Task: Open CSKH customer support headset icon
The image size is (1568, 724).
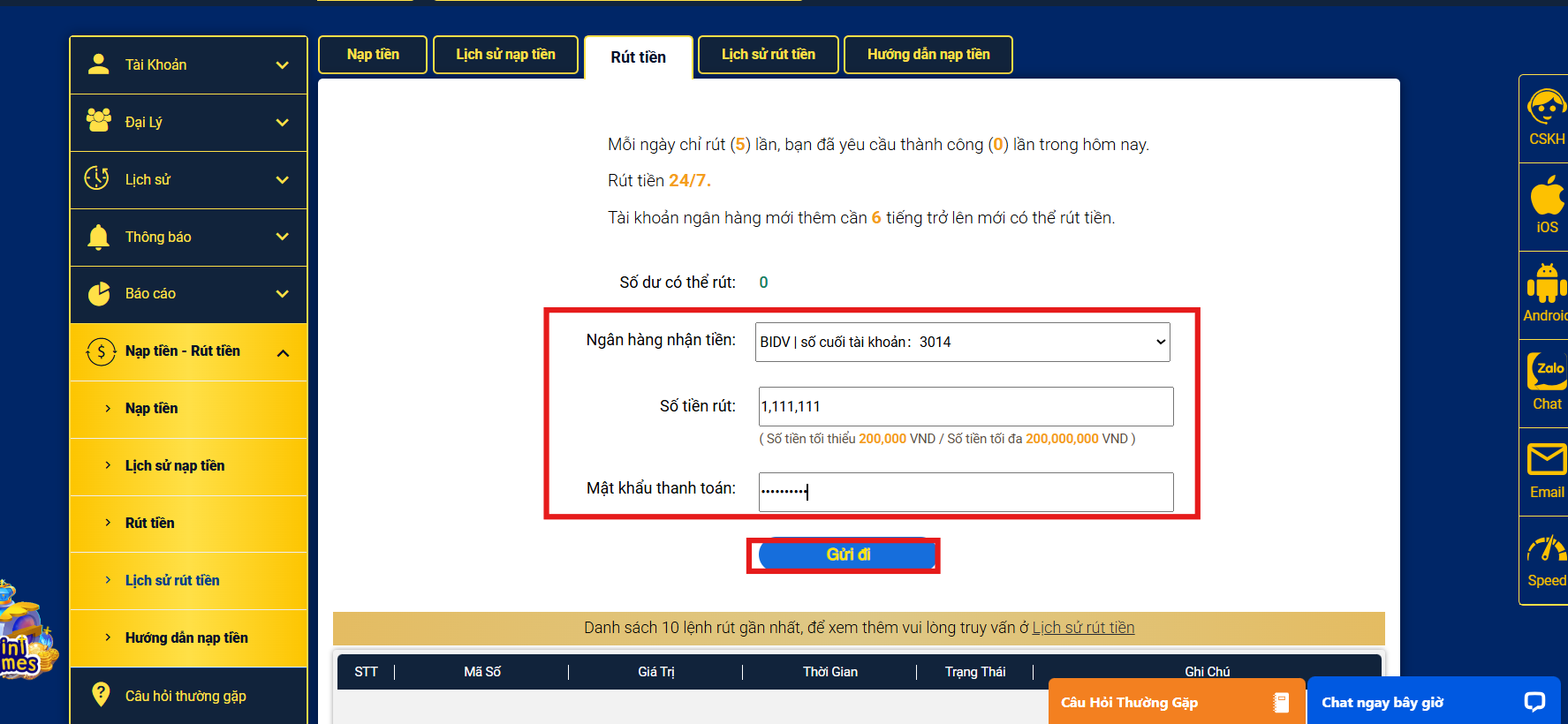Action: click(1547, 109)
